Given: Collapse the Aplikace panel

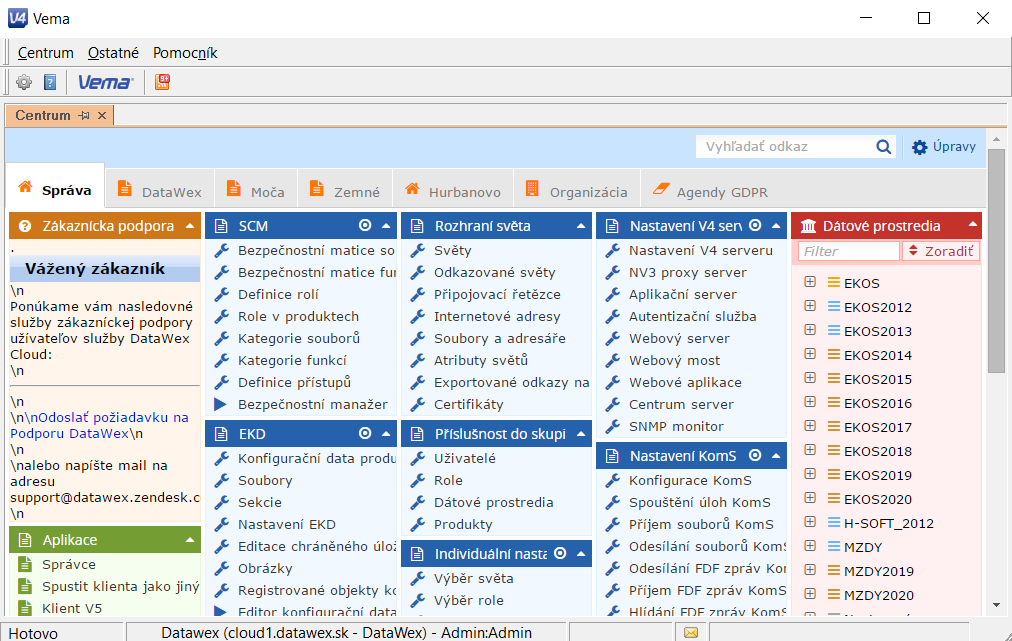Looking at the screenshot, I should 190,540.
